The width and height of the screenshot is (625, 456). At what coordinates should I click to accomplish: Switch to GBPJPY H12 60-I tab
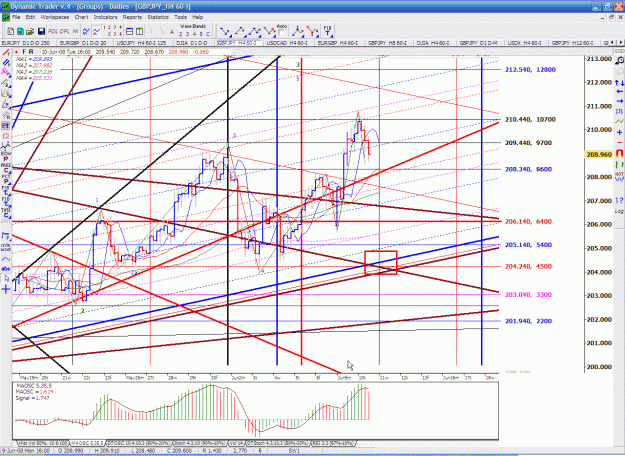click(x=572, y=43)
